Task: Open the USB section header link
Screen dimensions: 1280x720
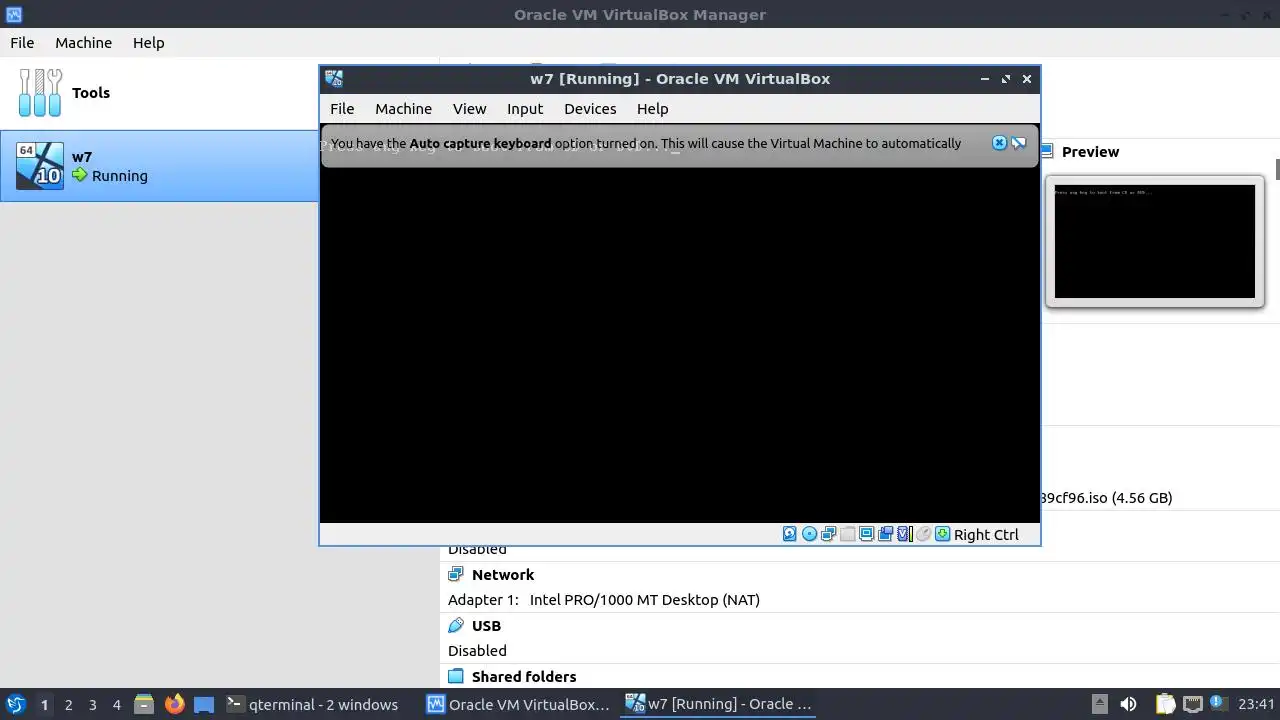Action: pyautogui.click(x=486, y=626)
